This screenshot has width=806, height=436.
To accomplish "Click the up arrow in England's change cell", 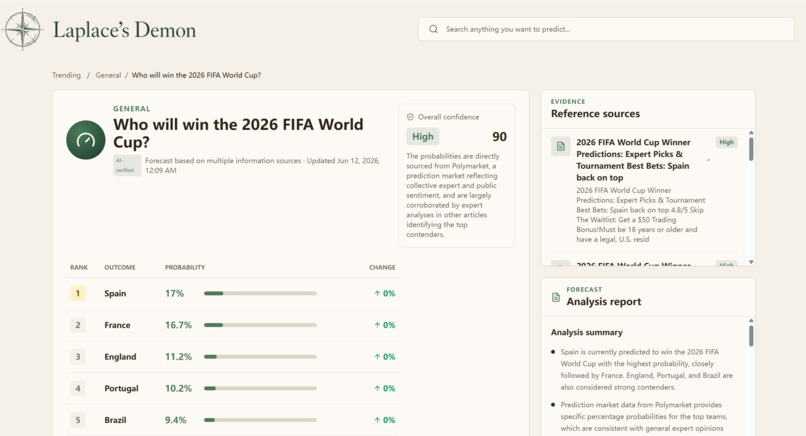I will coord(377,357).
